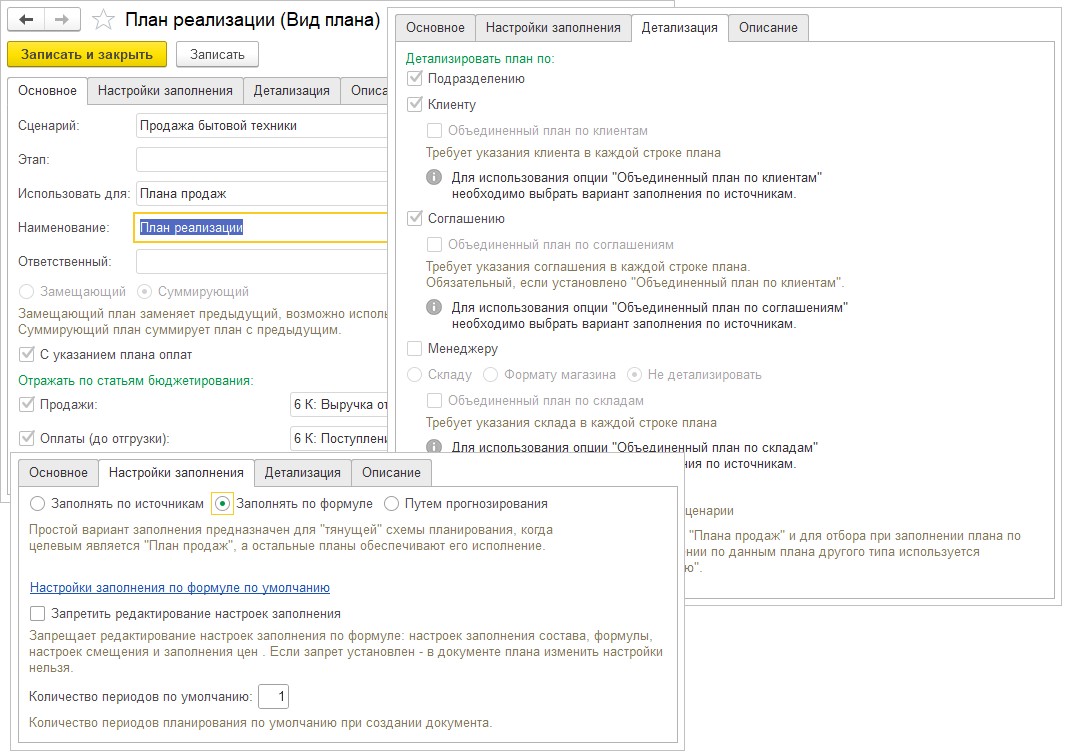Open Детализация tab in bottom panel
The height and width of the screenshot is (752, 1076).
pyautogui.click(x=303, y=473)
